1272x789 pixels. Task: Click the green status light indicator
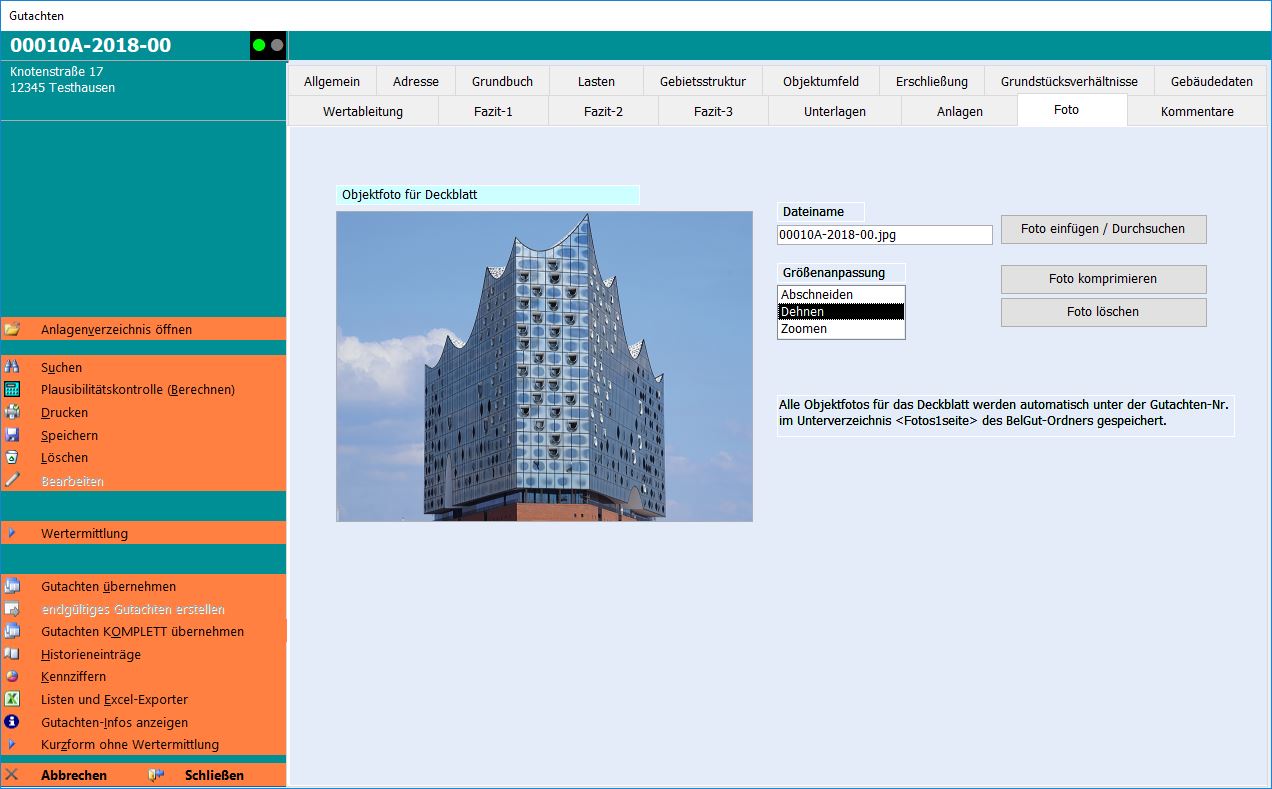(x=260, y=45)
